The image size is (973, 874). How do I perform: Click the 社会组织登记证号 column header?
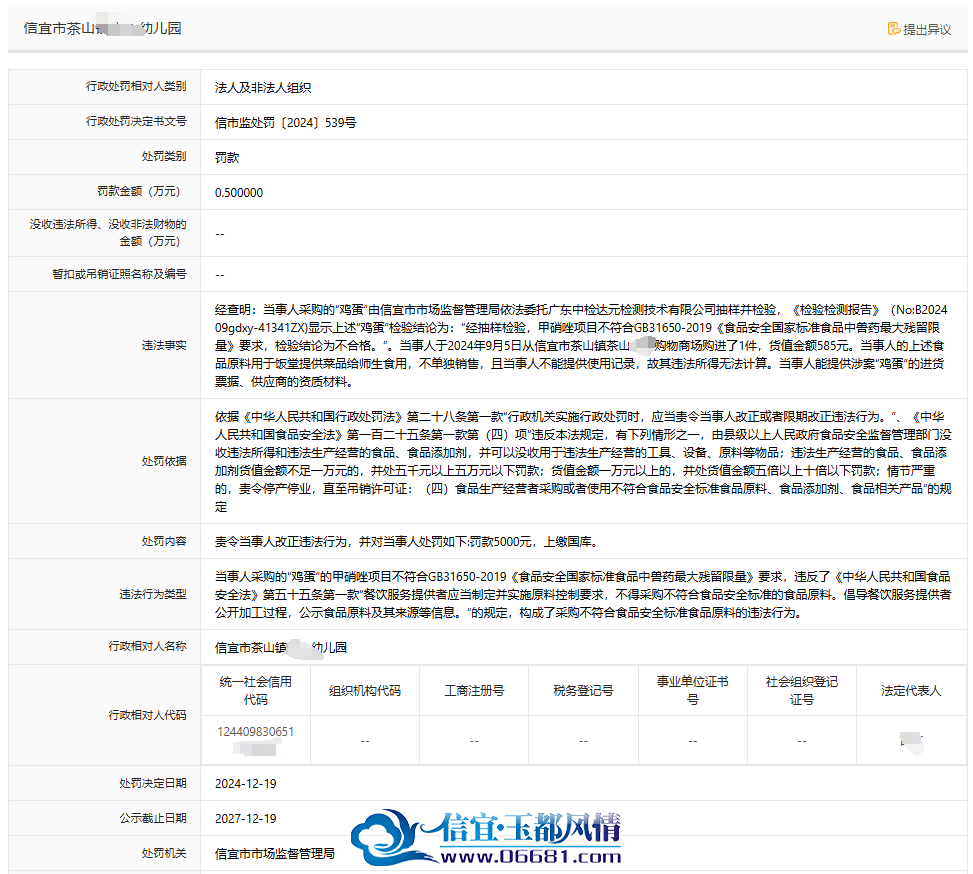[x=802, y=690]
